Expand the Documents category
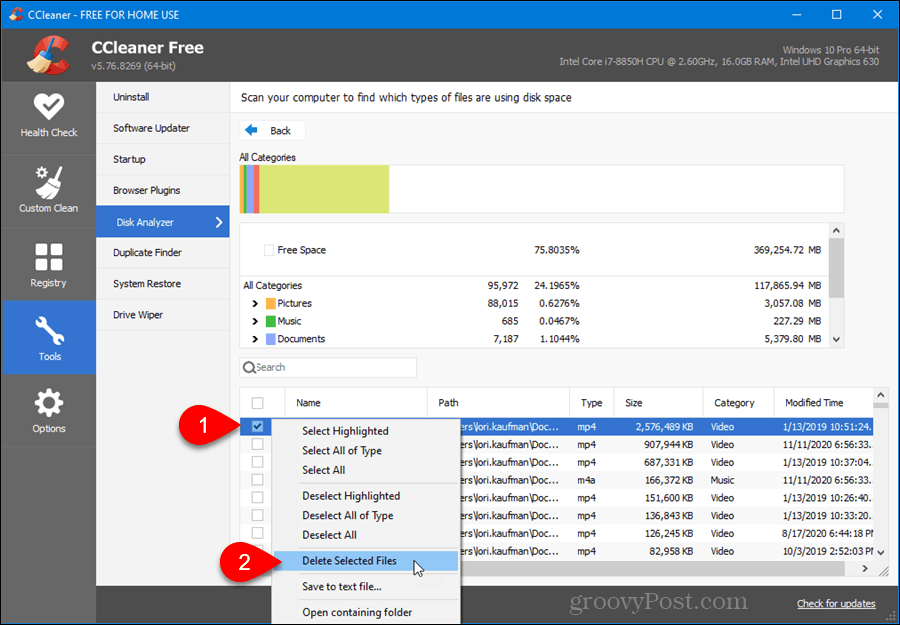The height and width of the screenshot is (625, 900). click(255, 339)
